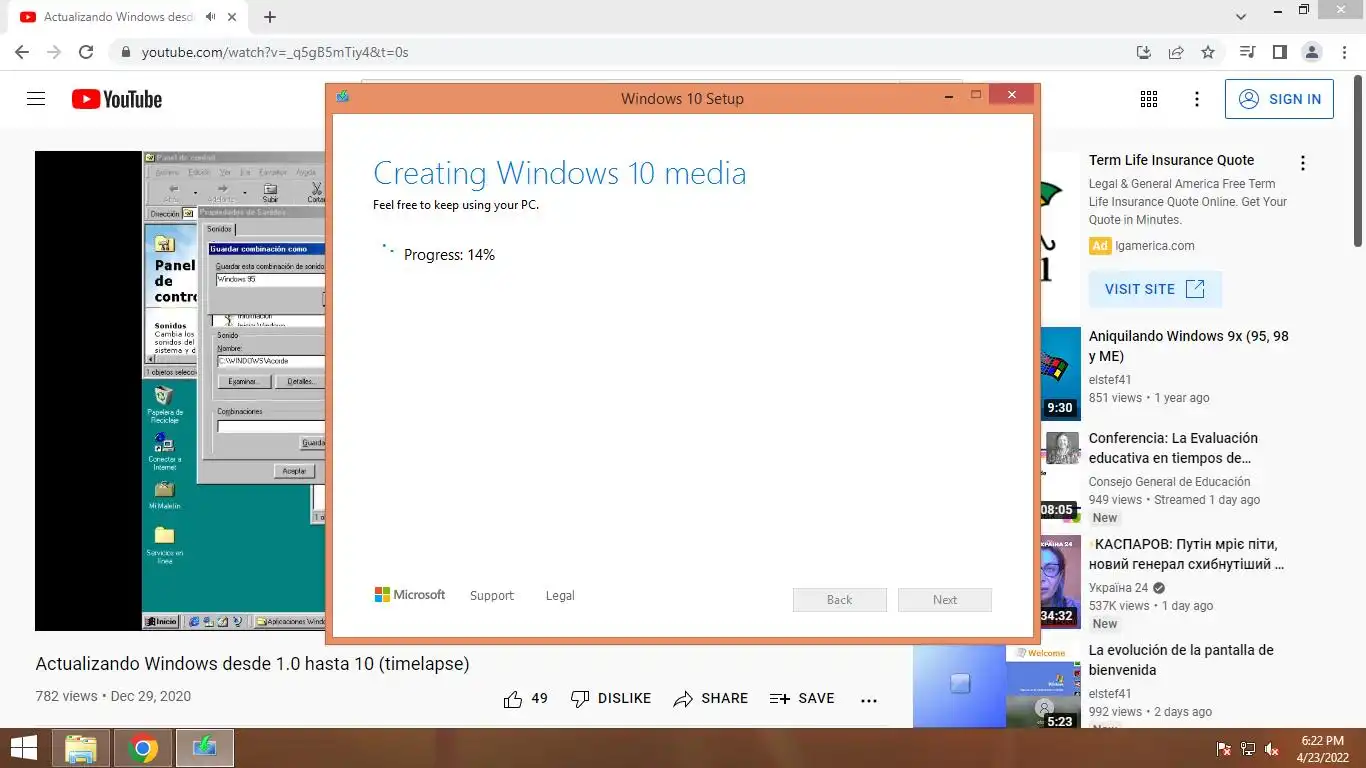Click the DISLIKE button

click(610, 699)
